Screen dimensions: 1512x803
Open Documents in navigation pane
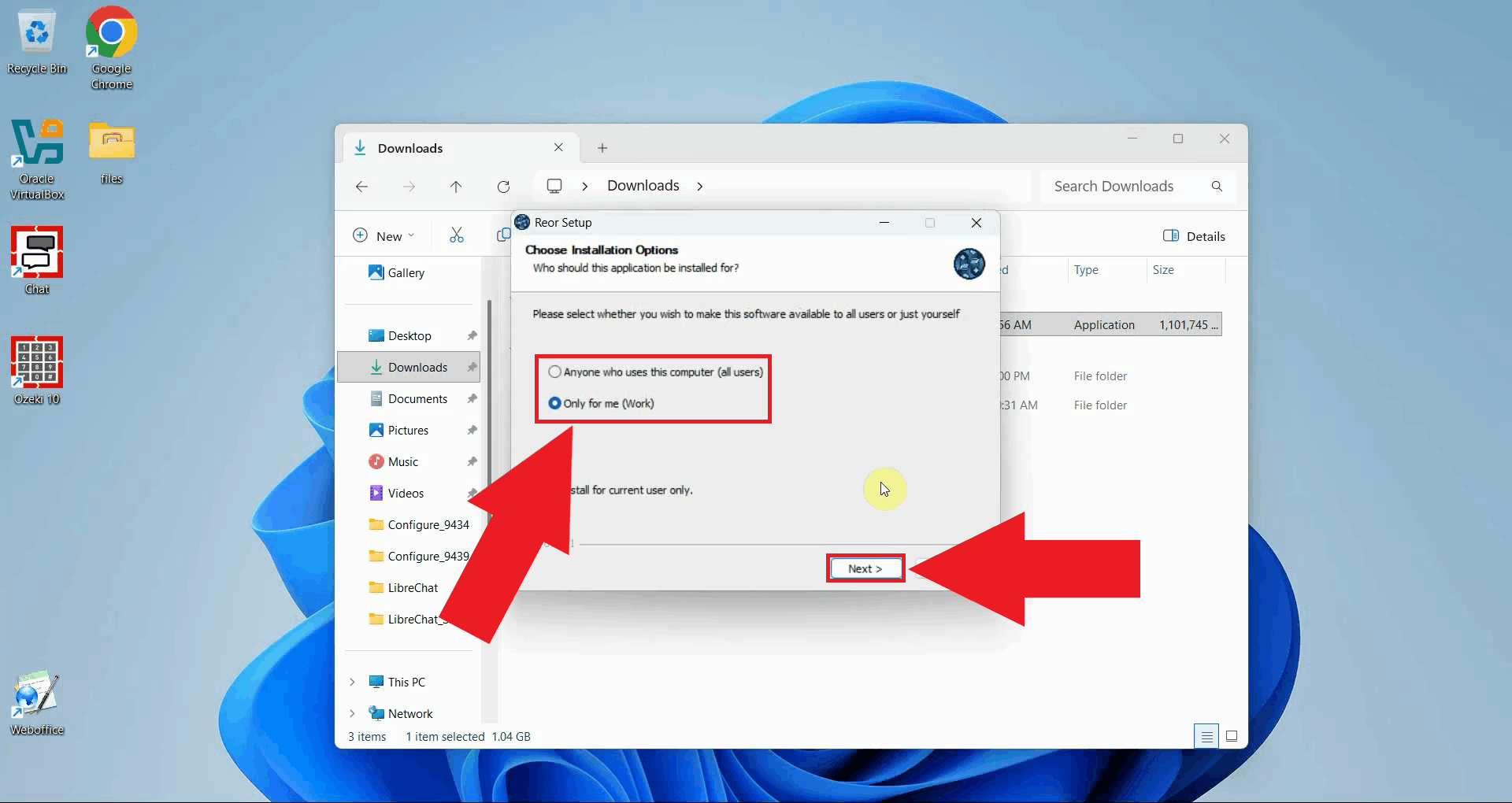point(408,398)
